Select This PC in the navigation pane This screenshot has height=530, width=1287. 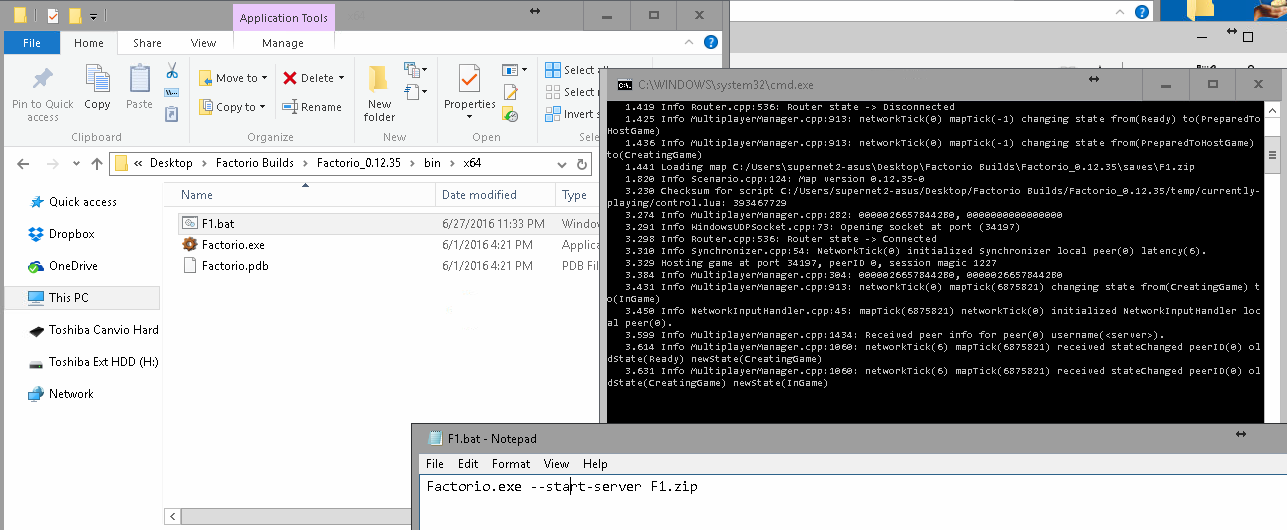click(x=68, y=297)
